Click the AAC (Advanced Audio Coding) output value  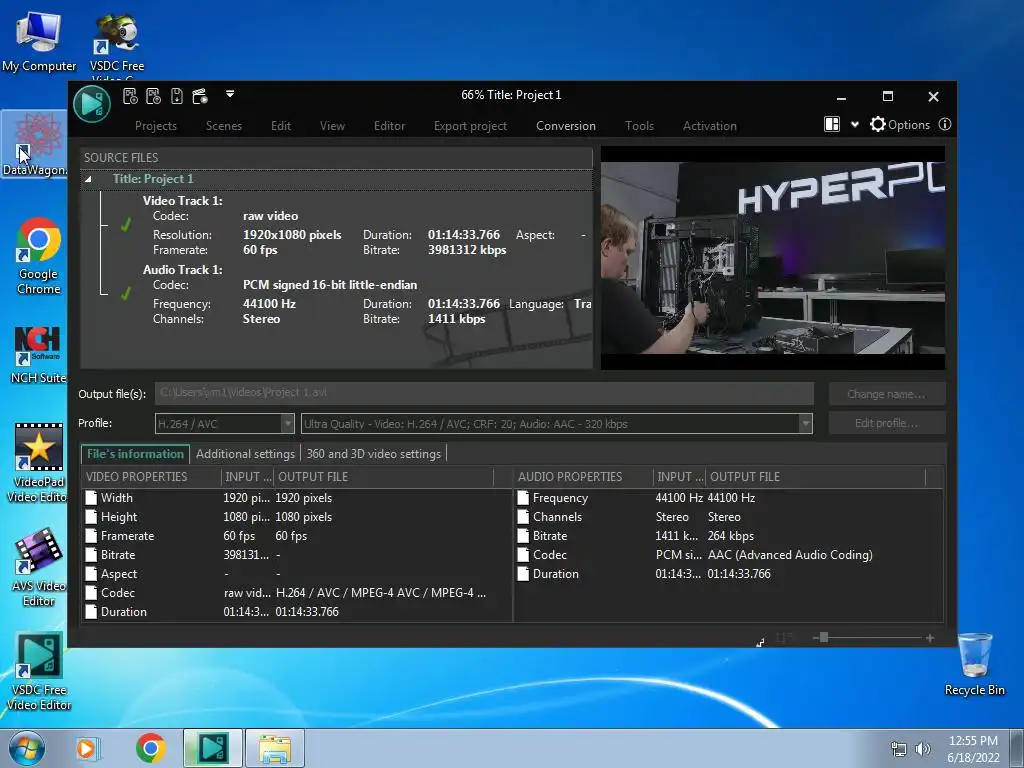click(790, 554)
